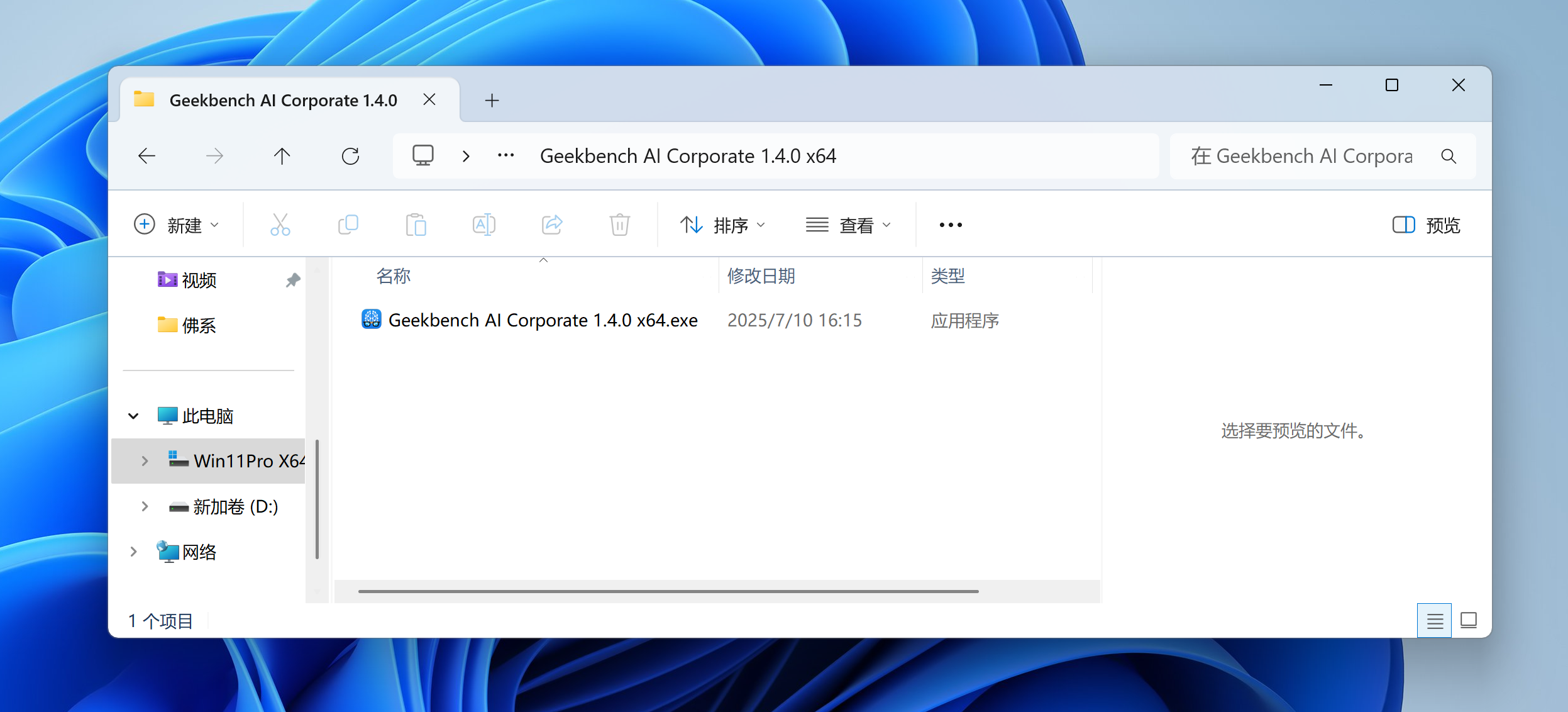Toggle the 预览 preview pane
The image size is (1568, 712).
1426,225
